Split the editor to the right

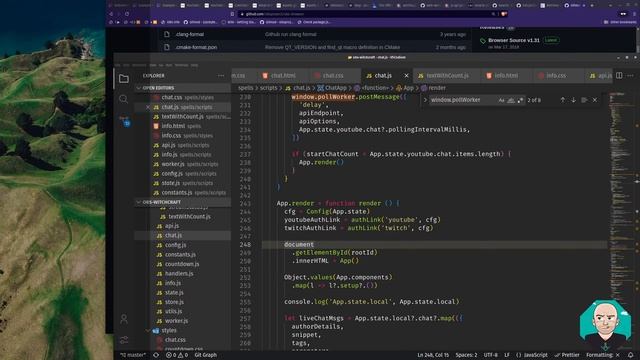619,76
